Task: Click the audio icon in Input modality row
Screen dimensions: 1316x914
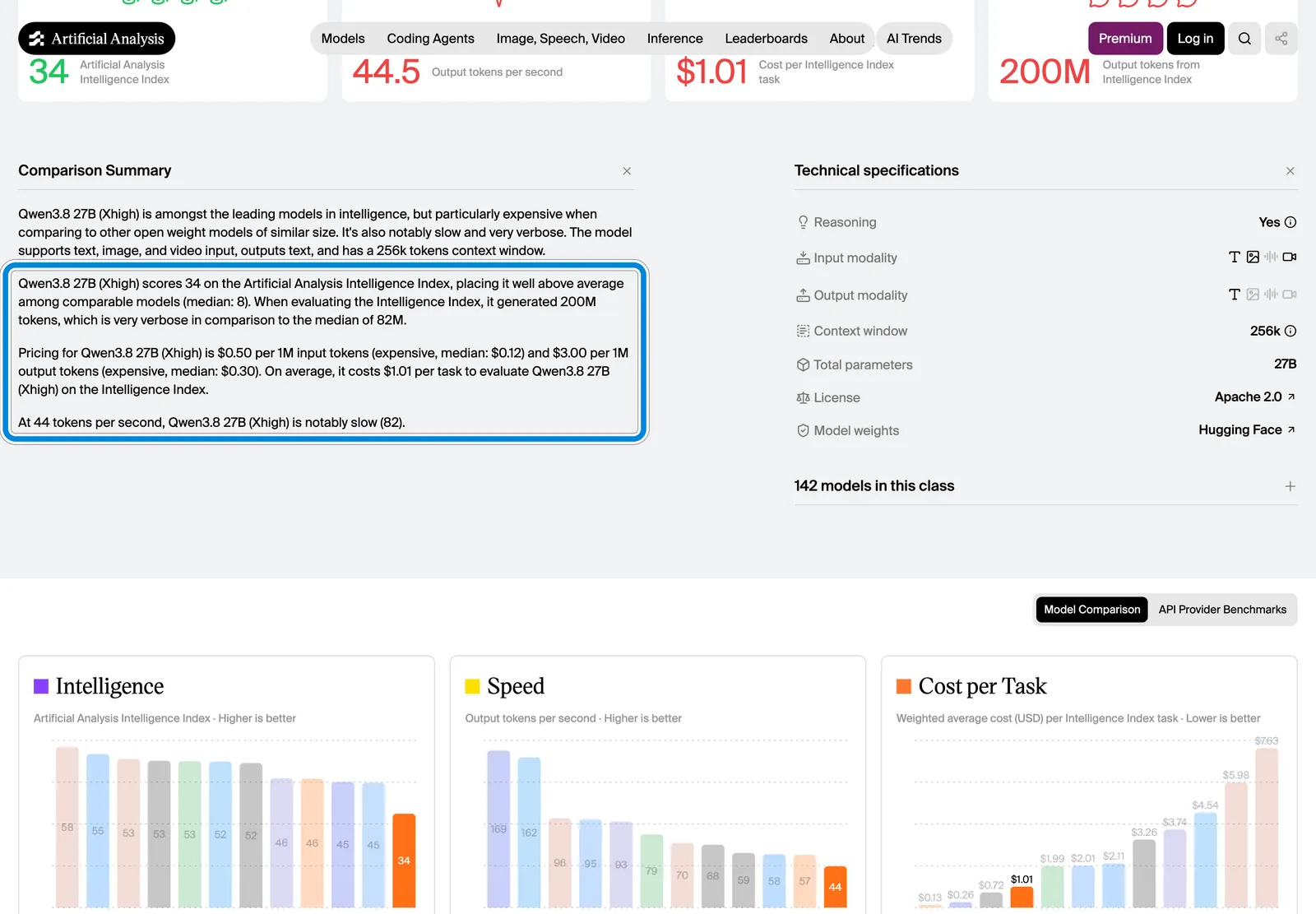Action: click(x=1271, y=257)
